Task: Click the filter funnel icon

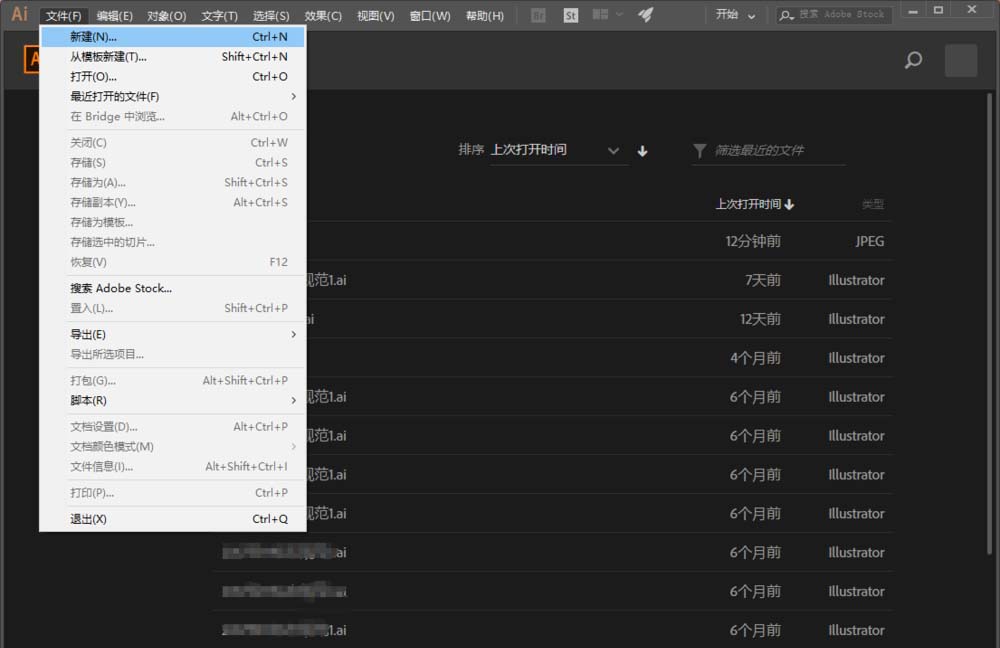Action: tap(699, 151)
